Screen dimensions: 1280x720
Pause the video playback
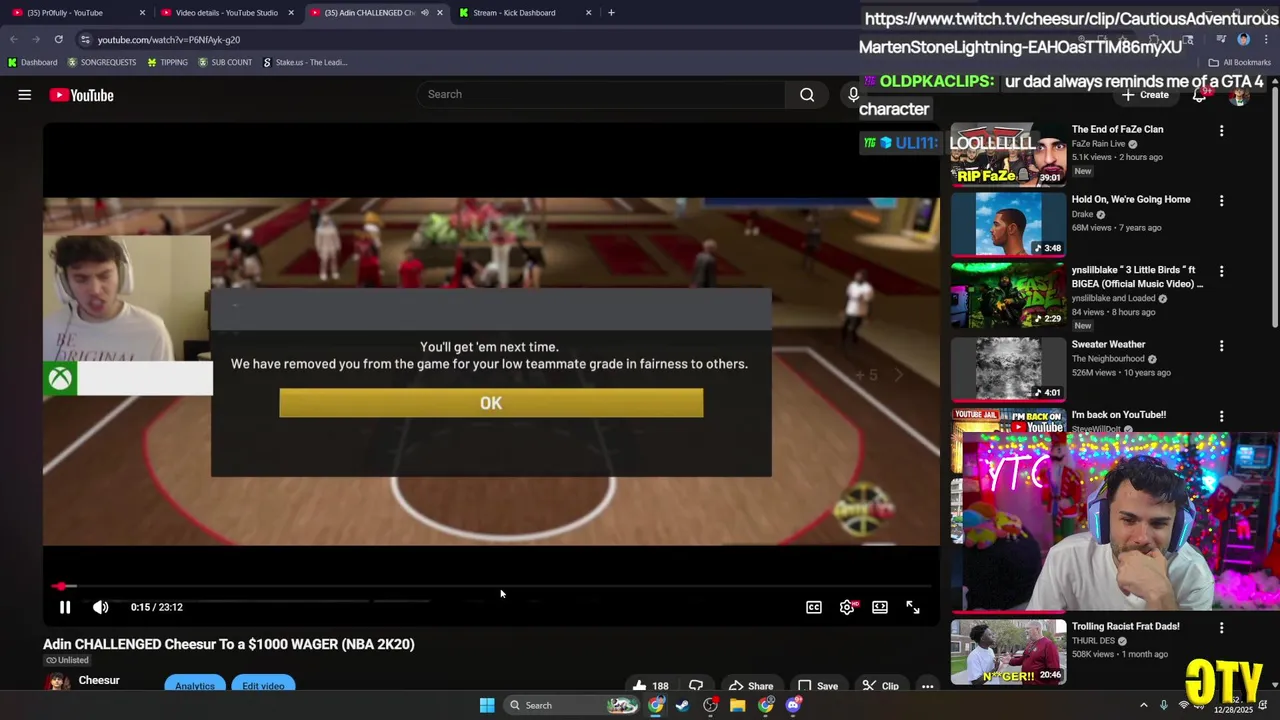pyautogui.click(x=65, y=607)
